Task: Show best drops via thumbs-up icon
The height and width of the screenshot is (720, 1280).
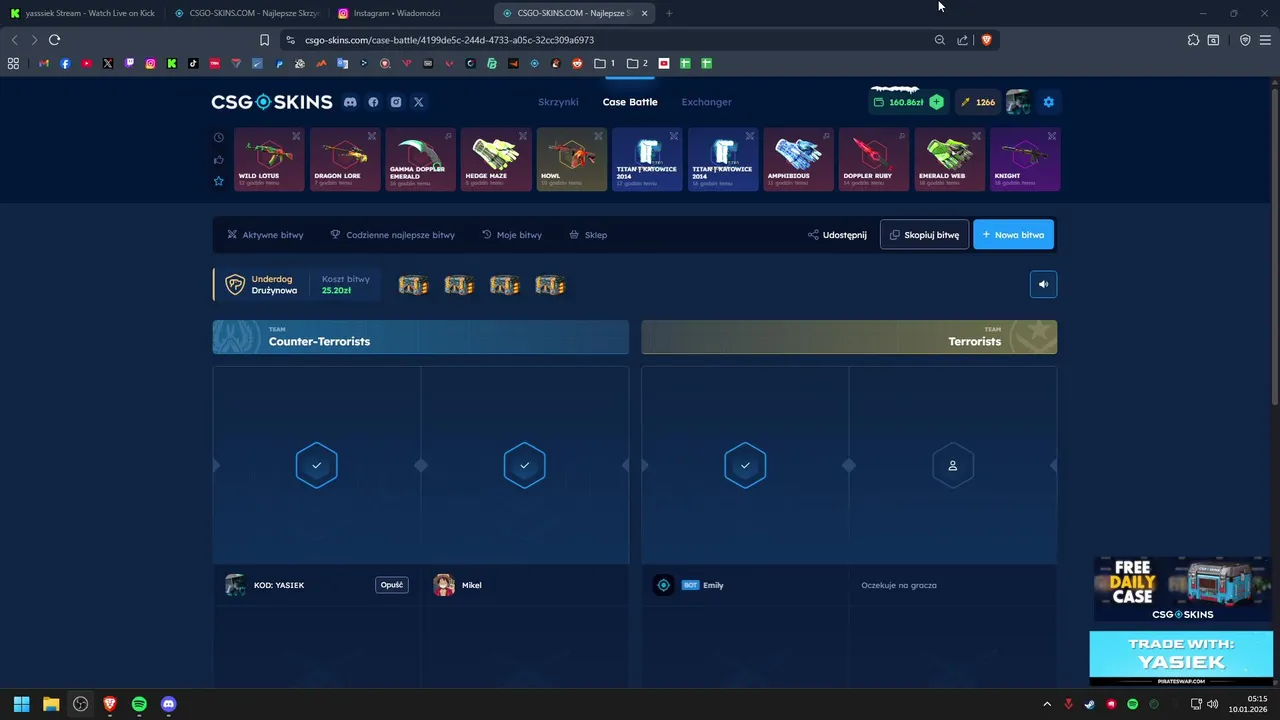Action: 219,159
